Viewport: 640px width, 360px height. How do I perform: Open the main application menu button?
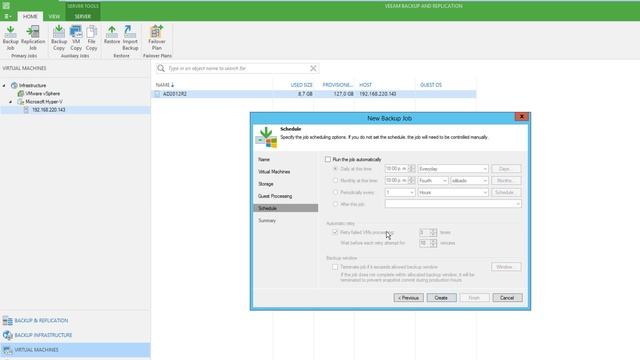[x=8, y=16]
